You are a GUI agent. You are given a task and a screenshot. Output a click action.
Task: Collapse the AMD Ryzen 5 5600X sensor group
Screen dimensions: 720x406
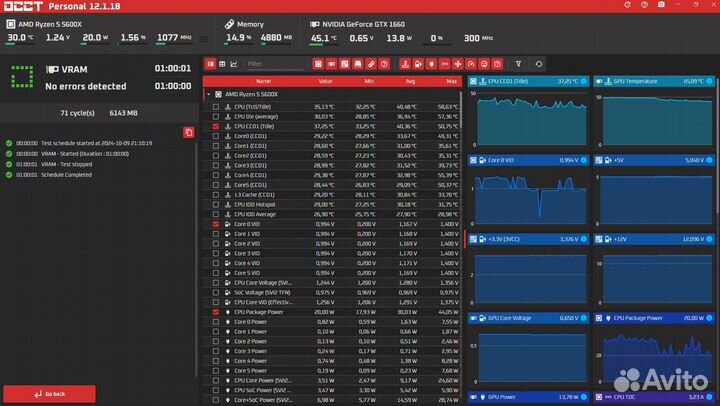[208, 94]
